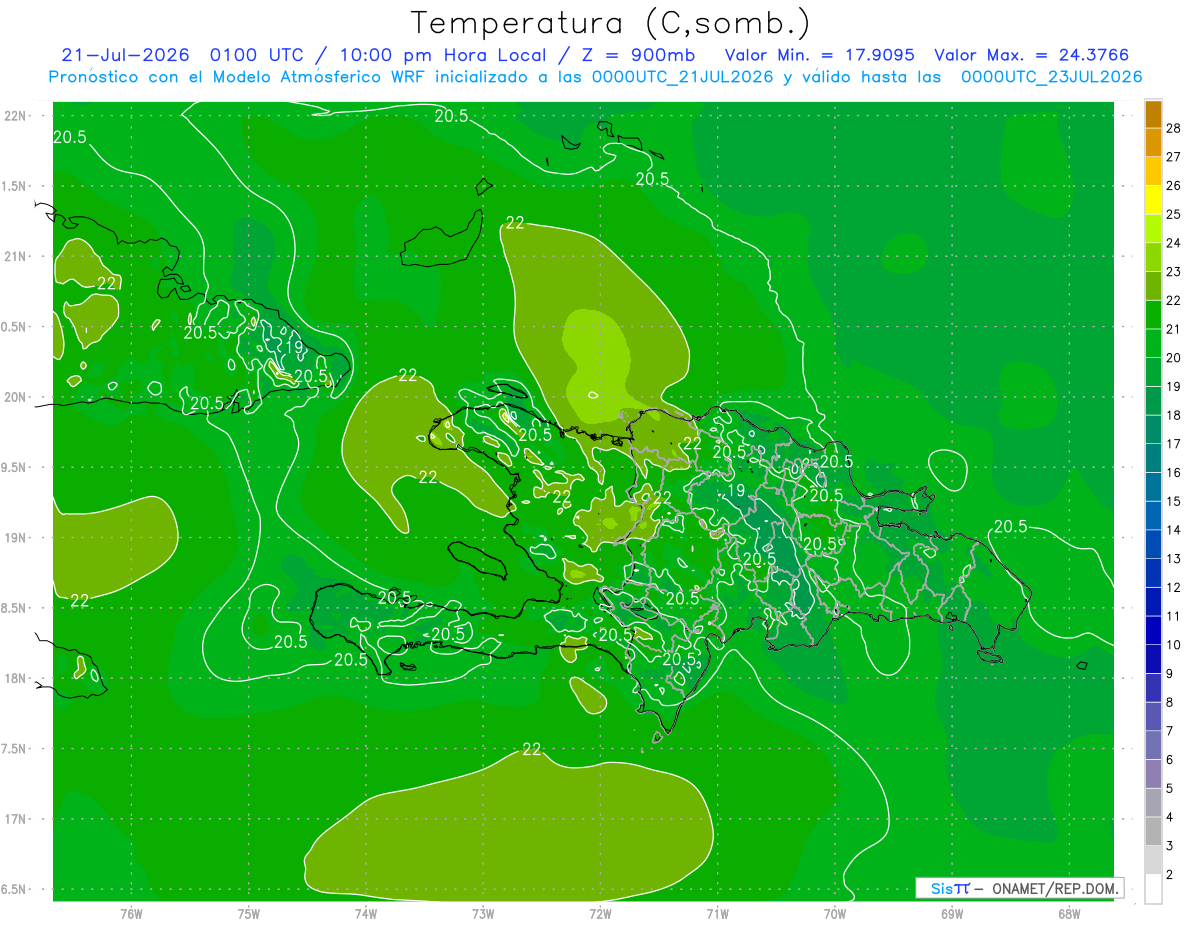Click the '74W' longitude axis label
Viewport: 1200px width, 927px height.
[x=366, y=914]
